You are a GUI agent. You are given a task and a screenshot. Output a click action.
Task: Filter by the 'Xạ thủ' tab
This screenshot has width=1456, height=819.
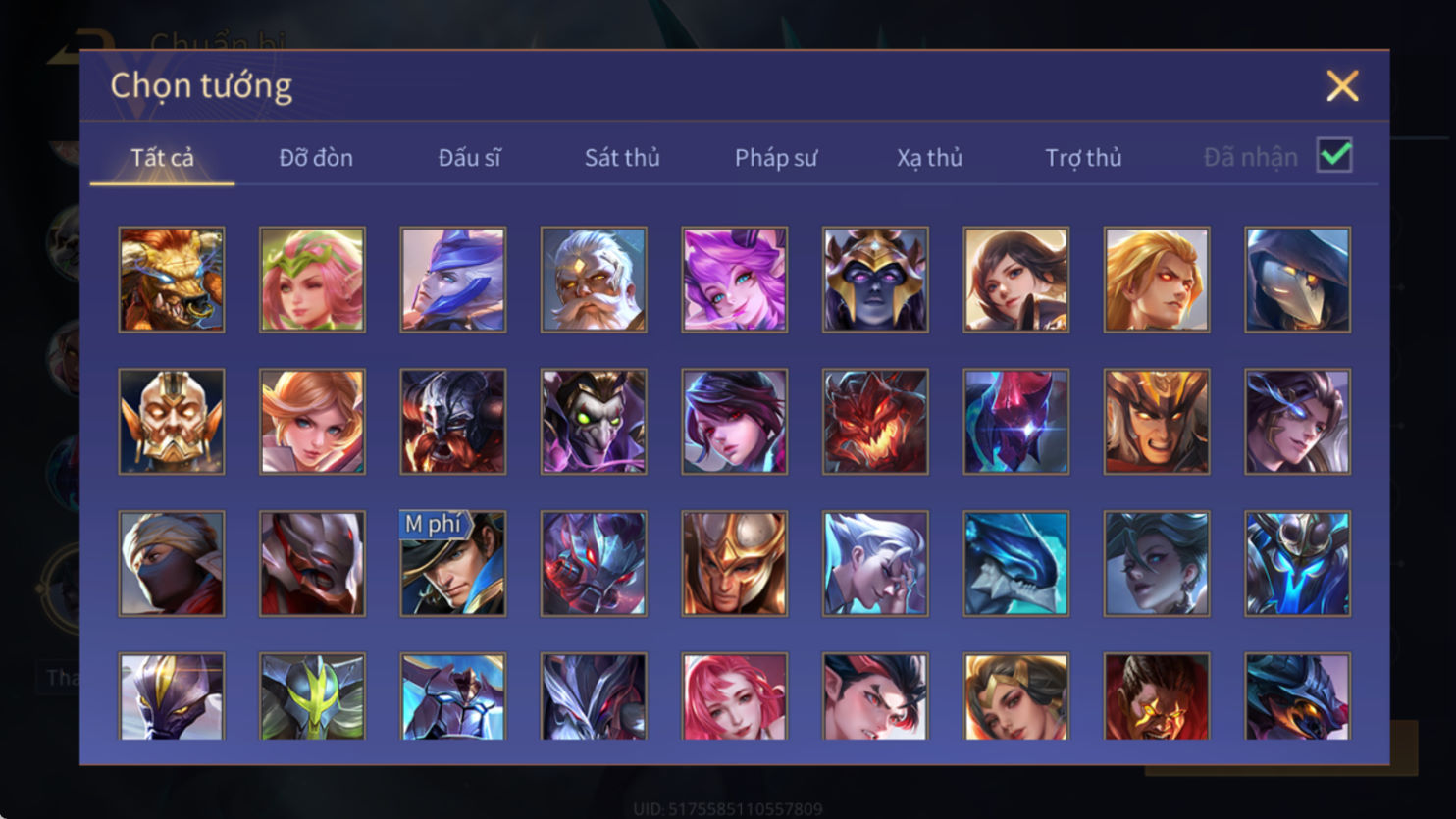929,158
